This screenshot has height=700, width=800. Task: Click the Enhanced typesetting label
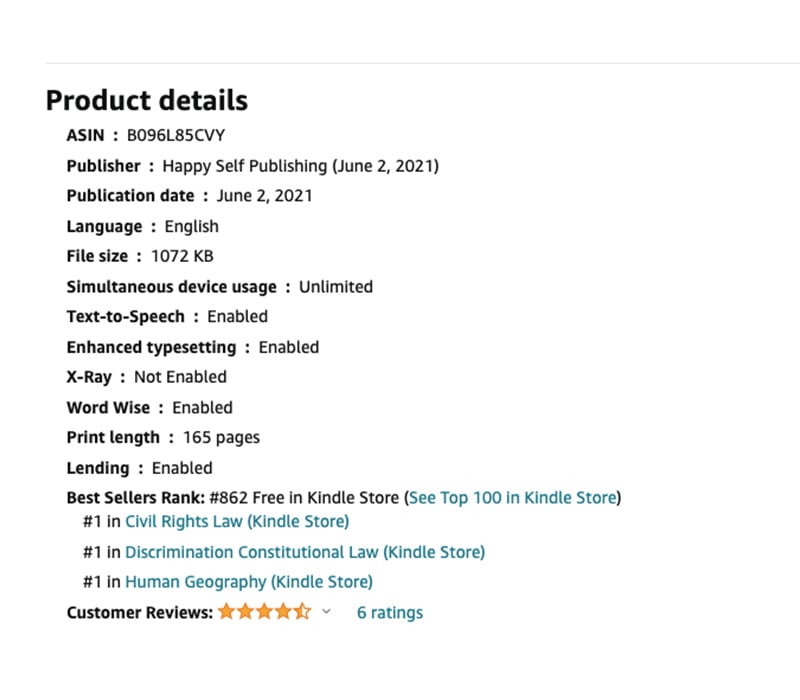[151, 347]
